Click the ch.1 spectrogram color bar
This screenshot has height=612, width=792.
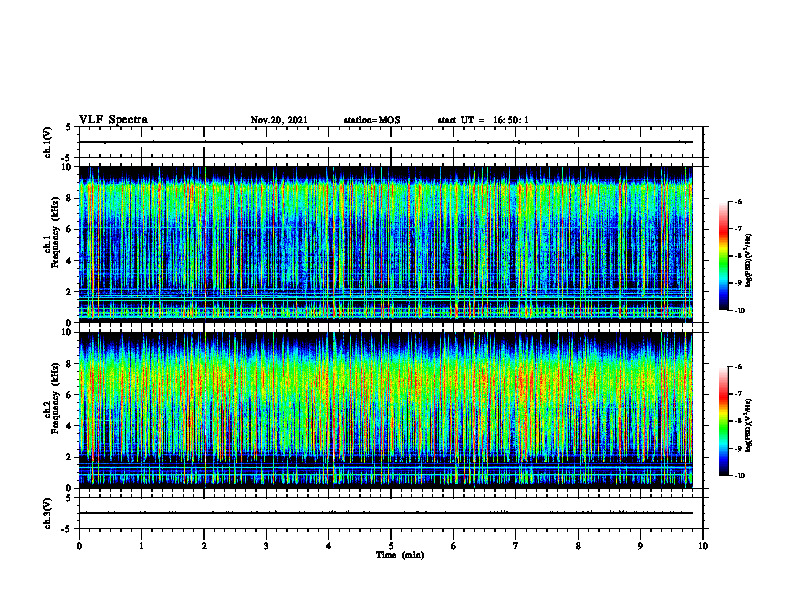point(723,256)
